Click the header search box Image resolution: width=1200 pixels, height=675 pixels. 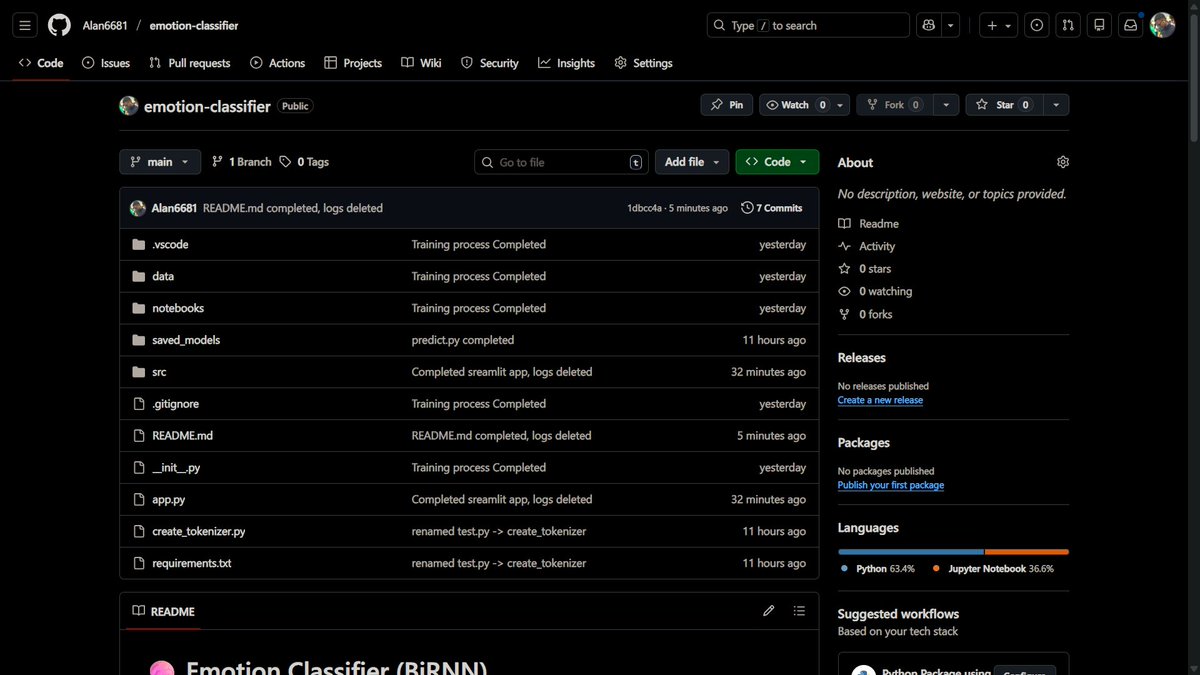808,25
